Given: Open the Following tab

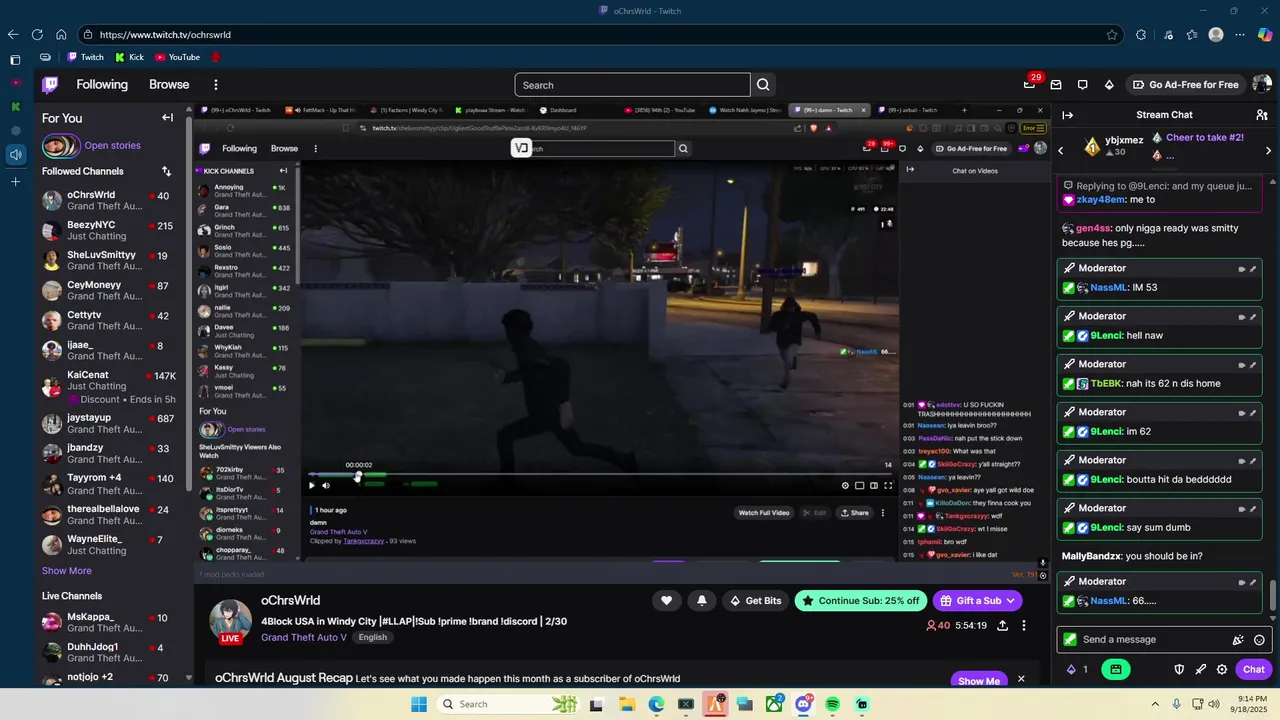Looking at the screenshot, I should click(x=102, y=85).
